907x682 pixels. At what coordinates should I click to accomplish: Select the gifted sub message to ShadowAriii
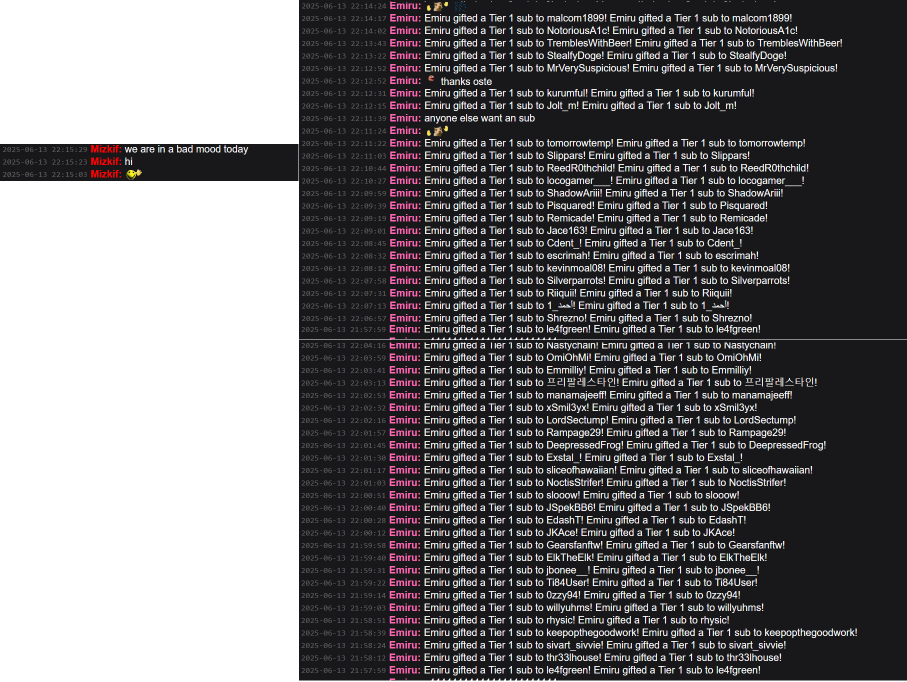(x=603, y=193)
